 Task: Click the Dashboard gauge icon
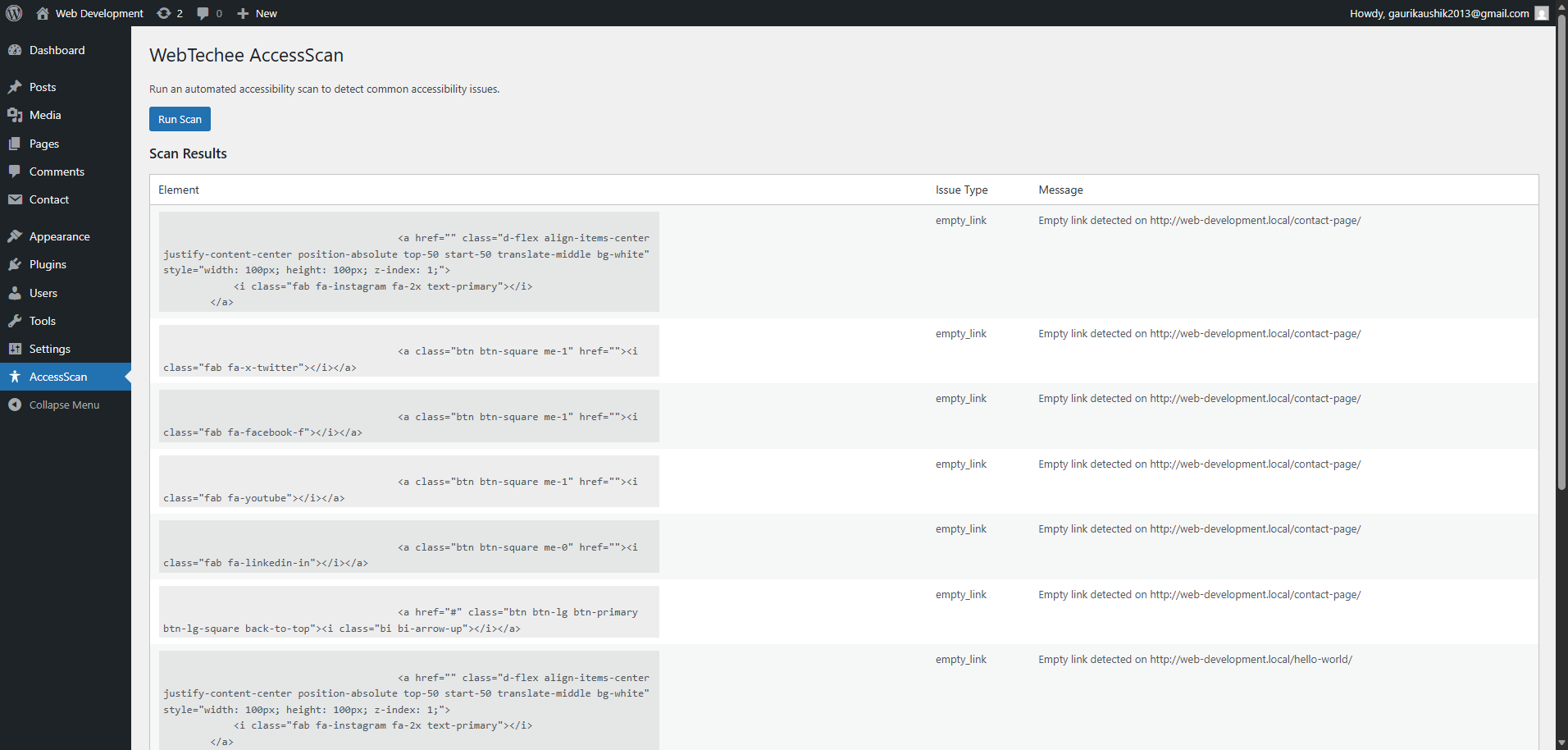[x=15, y=50]
